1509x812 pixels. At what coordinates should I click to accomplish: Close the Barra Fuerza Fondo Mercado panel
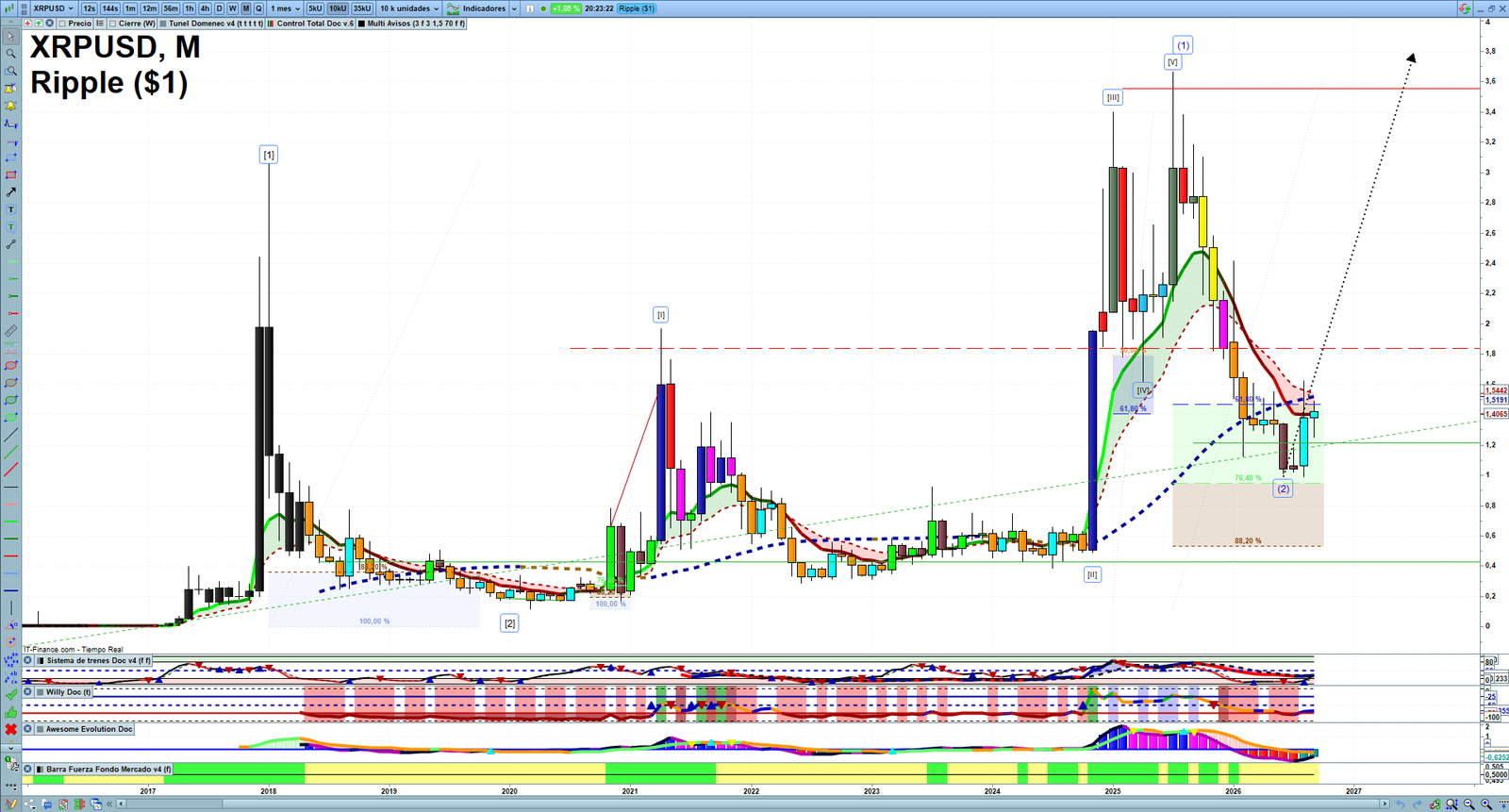[x=27, y=769]
